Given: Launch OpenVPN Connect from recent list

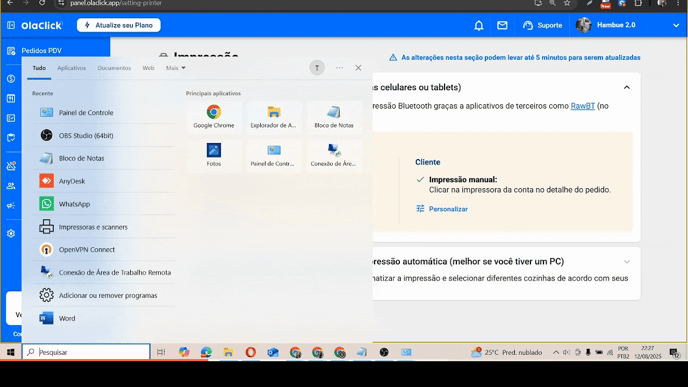Looking at the screenshot, I should click(104, 249).
